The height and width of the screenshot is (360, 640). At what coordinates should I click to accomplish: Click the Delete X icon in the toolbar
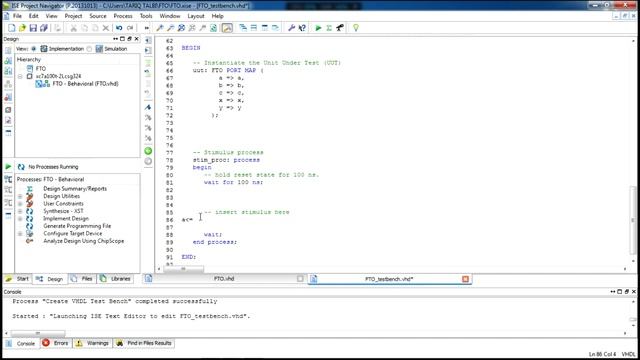coord(106,28)
